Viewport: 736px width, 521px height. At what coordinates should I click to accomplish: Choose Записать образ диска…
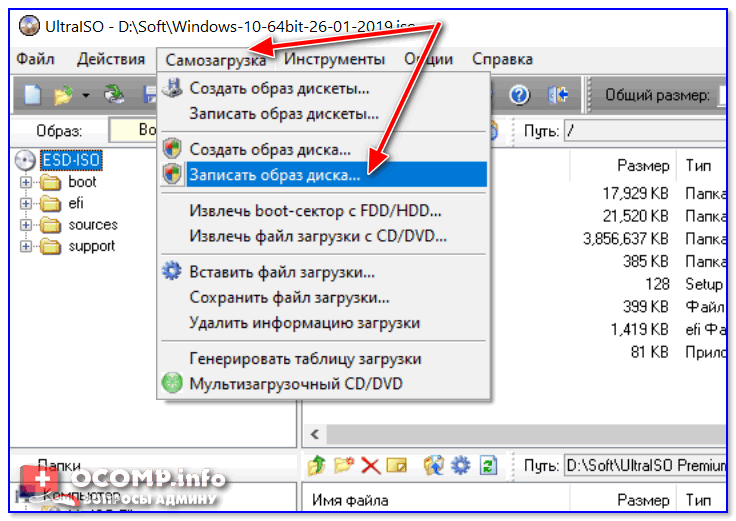click(x=323, y=175)
